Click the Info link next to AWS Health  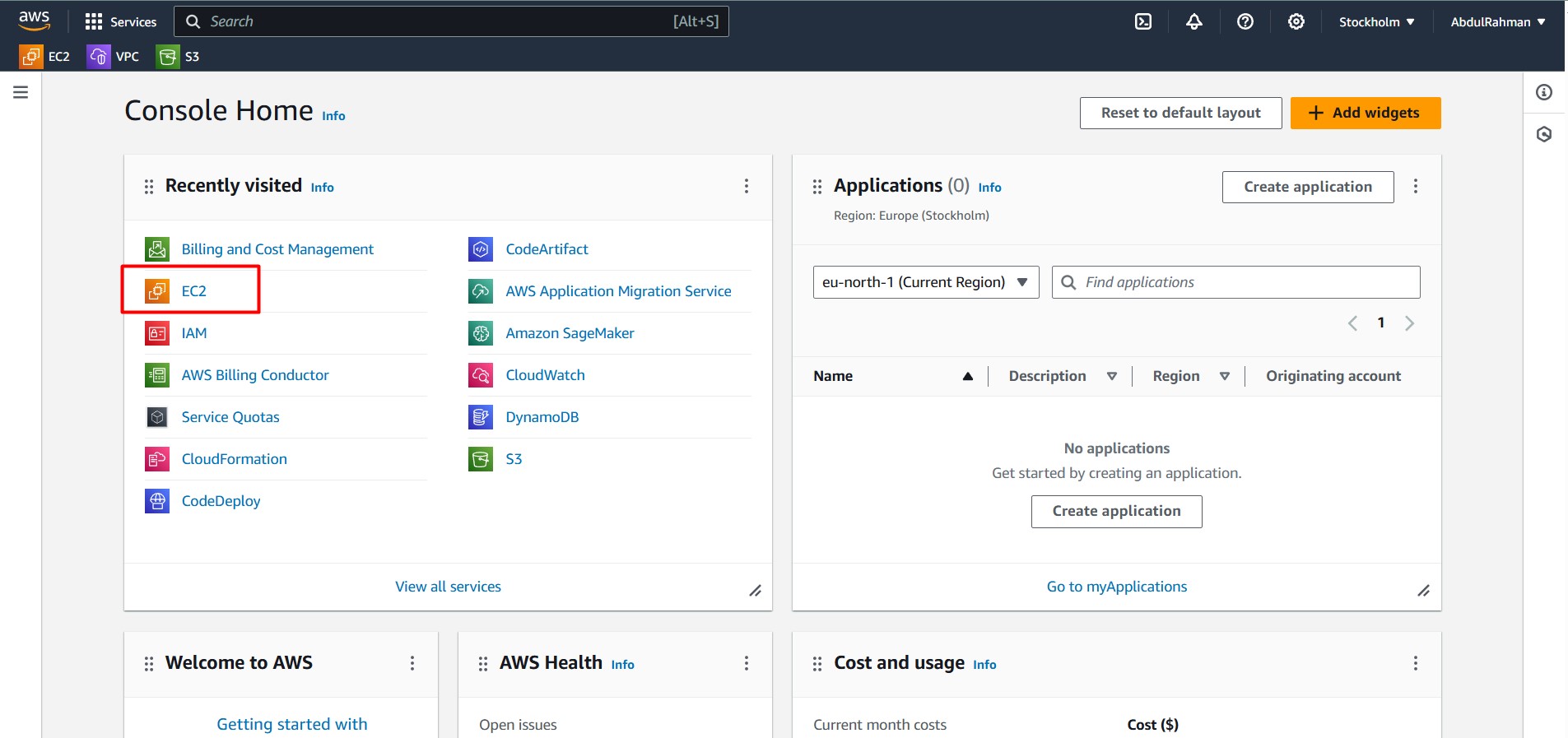click(x=622, y=665)
